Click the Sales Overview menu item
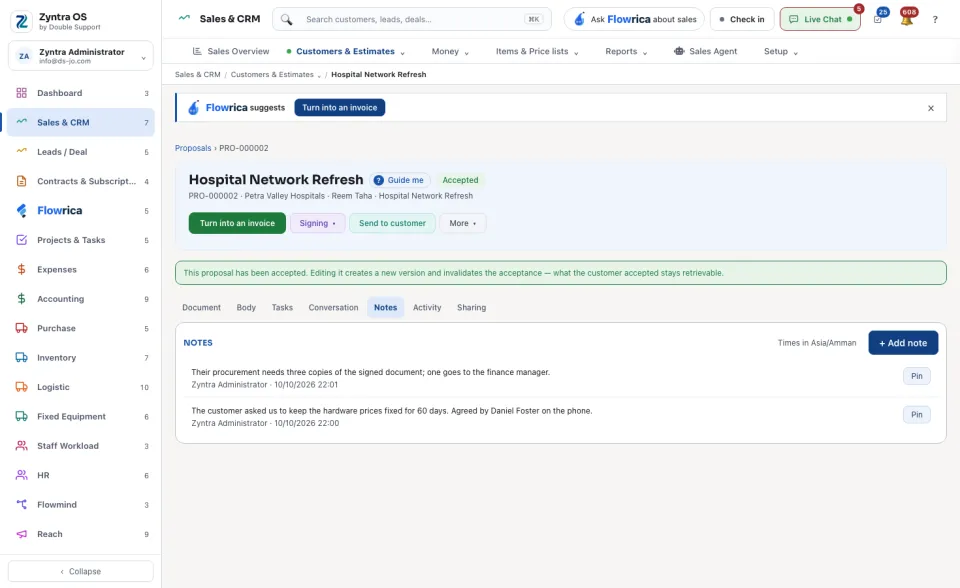This screenshot has height=588, width=960. click(231, 51)
